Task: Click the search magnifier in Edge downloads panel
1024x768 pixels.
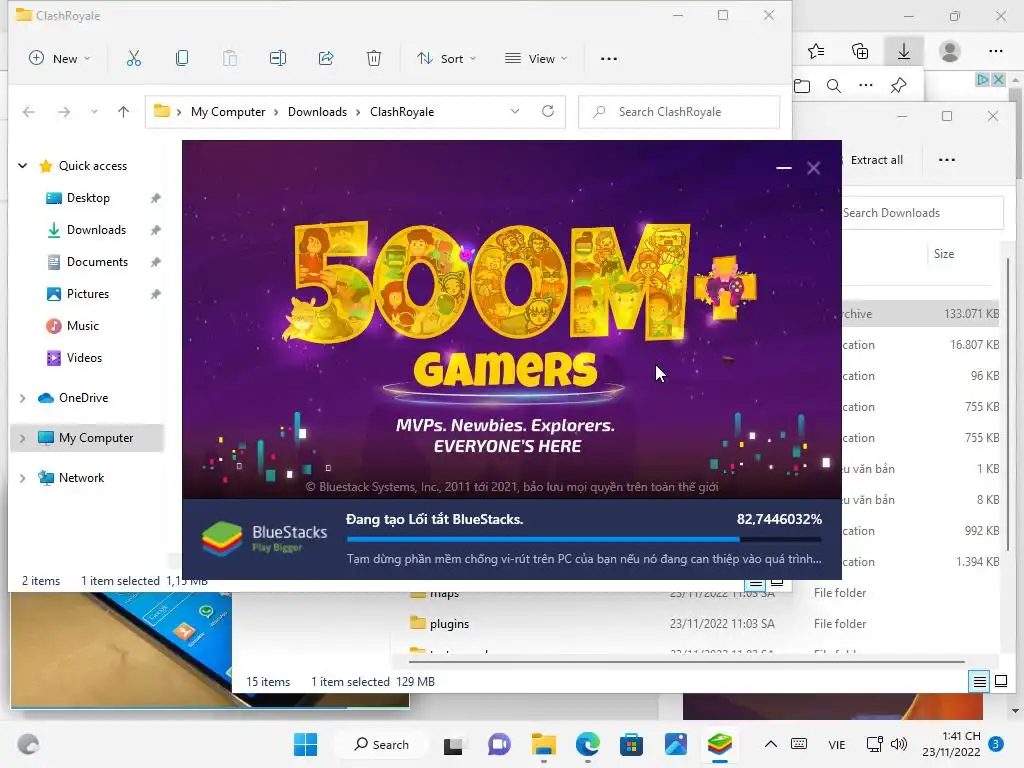Action: point(834,86)
